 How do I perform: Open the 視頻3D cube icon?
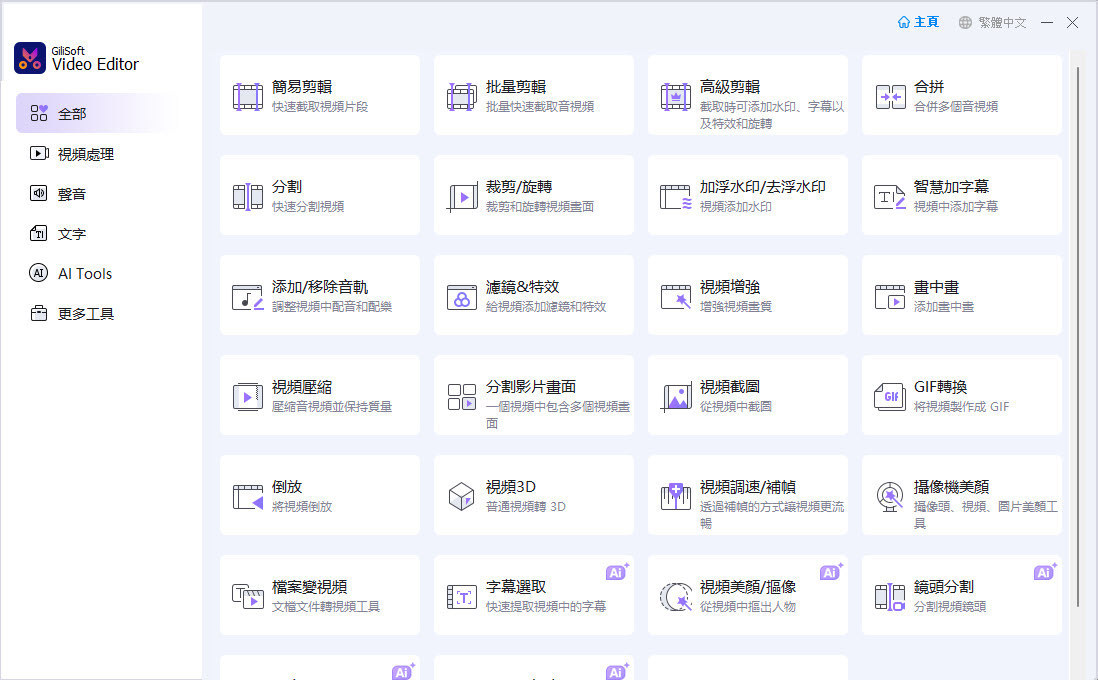point(462,497)
